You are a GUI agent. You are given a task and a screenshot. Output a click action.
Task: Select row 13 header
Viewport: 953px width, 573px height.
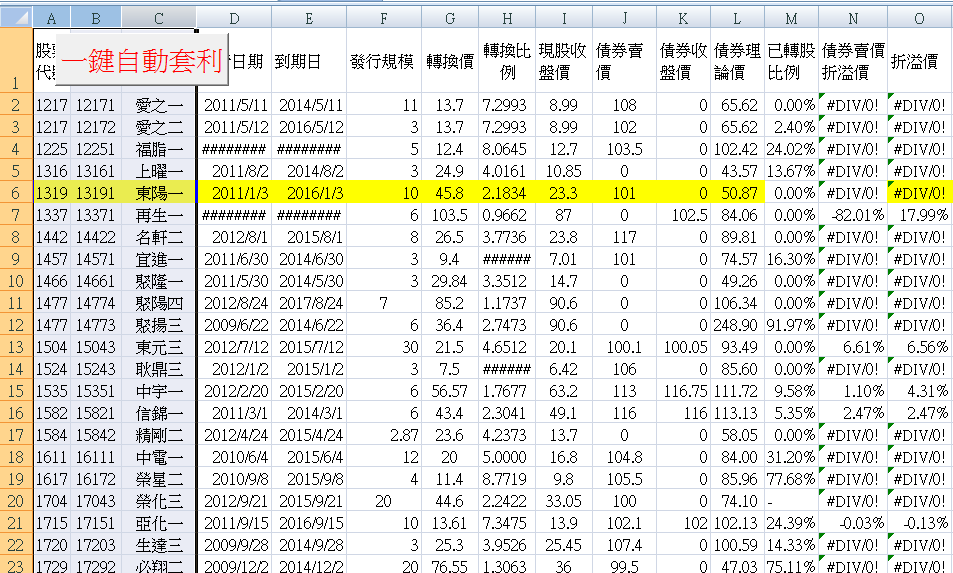coord(16,346)
